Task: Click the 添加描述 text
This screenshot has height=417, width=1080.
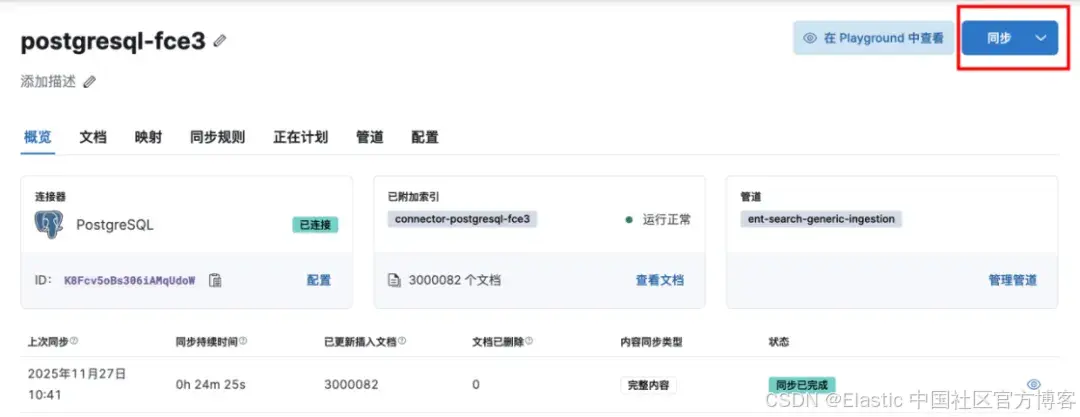Action: (48, 82)
